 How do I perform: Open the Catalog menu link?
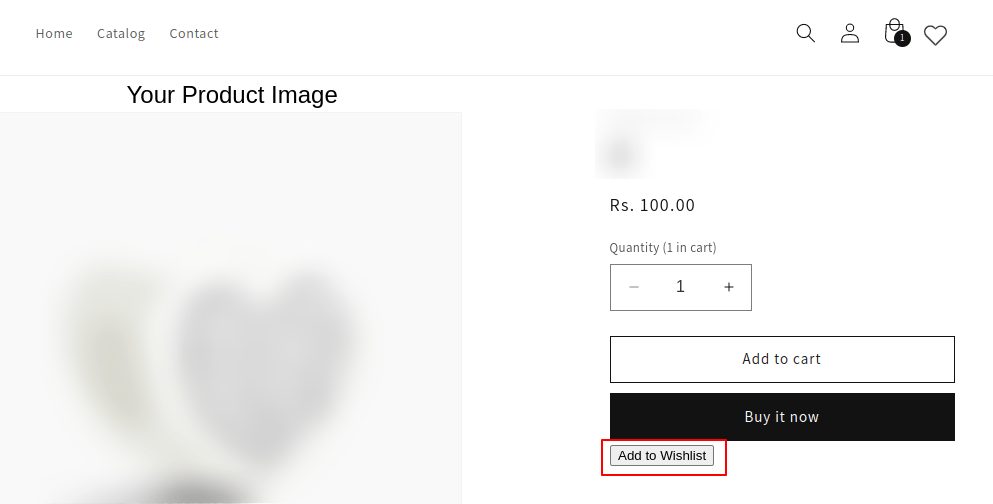pos(121,34)
